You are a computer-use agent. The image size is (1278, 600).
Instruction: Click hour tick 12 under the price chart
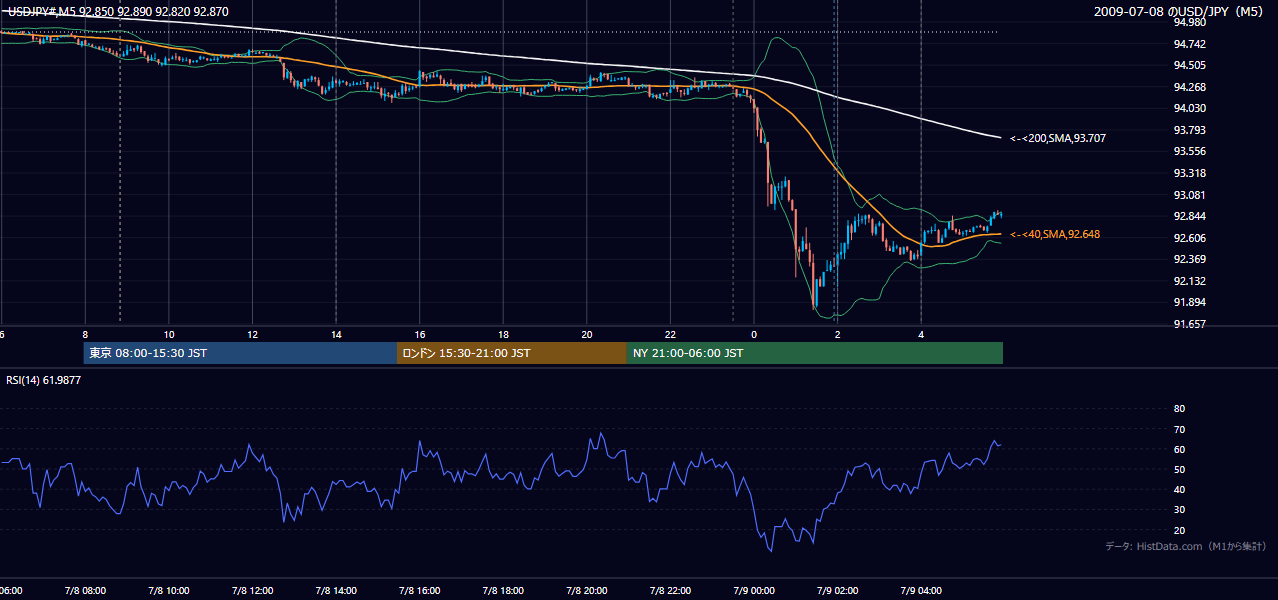tap(252, 335)
